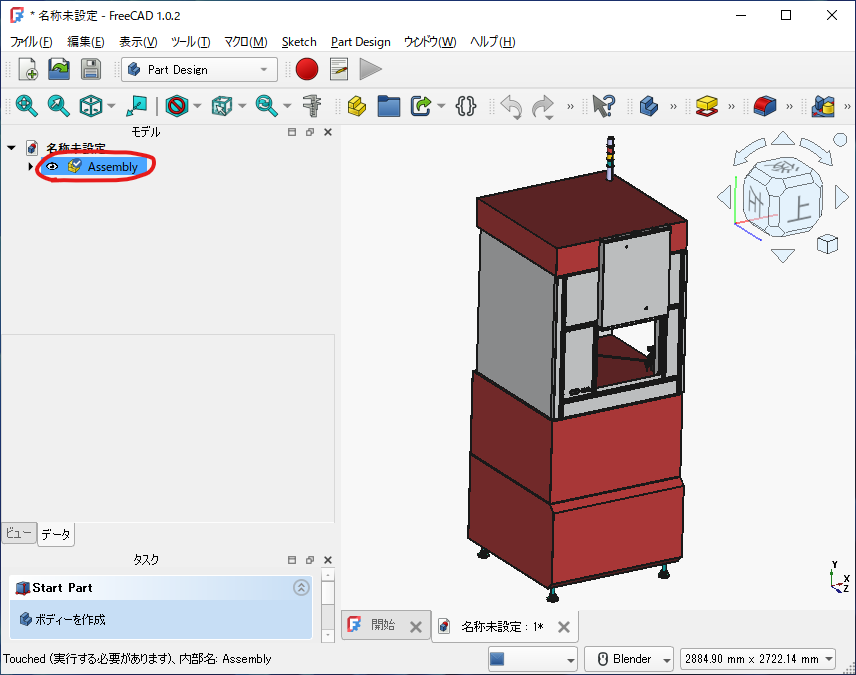Click the Fit All zoom icon
Image resolution: width=856 pixels, height=675 pixels.
tap(26, 106)
